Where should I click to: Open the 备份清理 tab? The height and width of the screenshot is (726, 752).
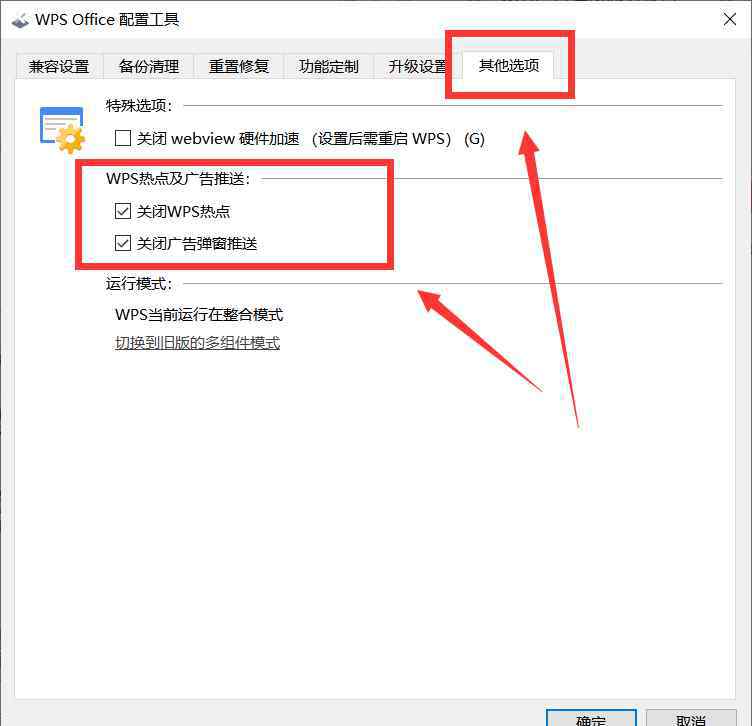click(x=149, y=66)
